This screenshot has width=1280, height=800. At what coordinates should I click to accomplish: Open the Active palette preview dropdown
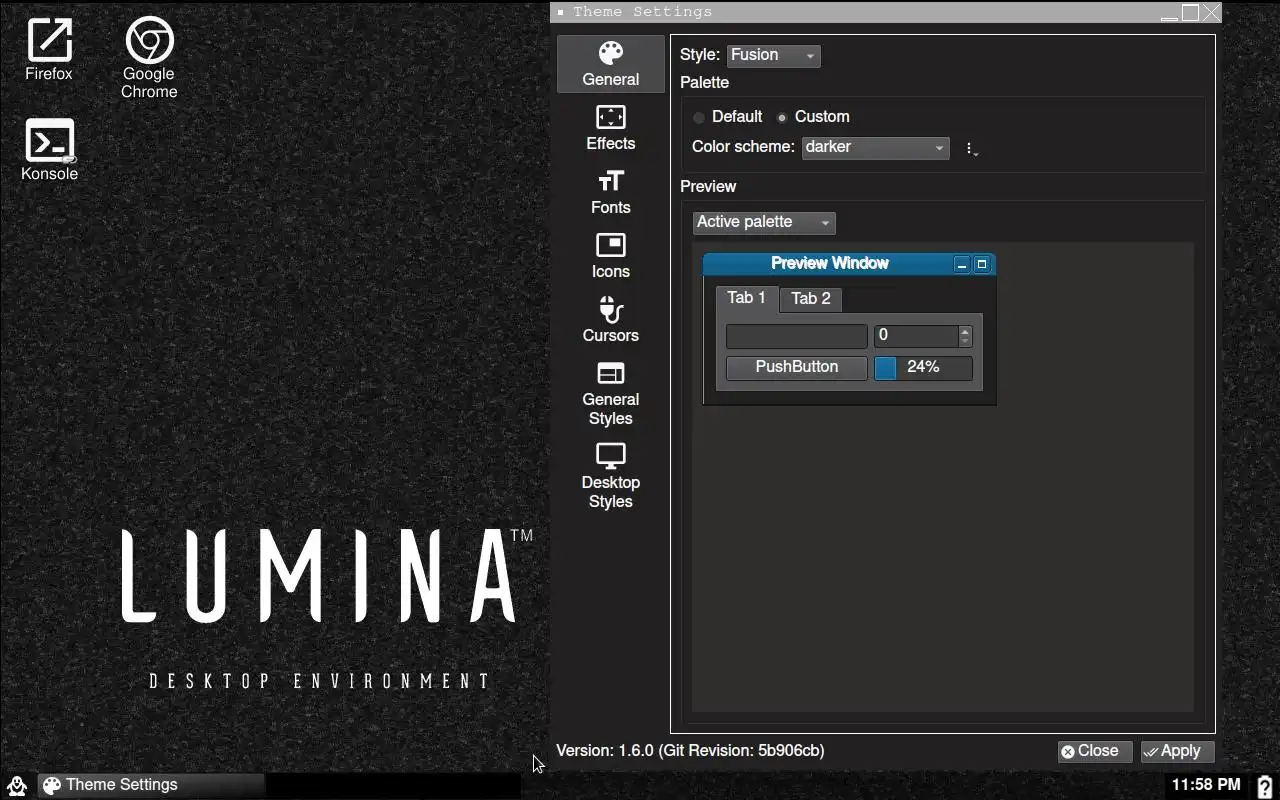click(764, 222)
